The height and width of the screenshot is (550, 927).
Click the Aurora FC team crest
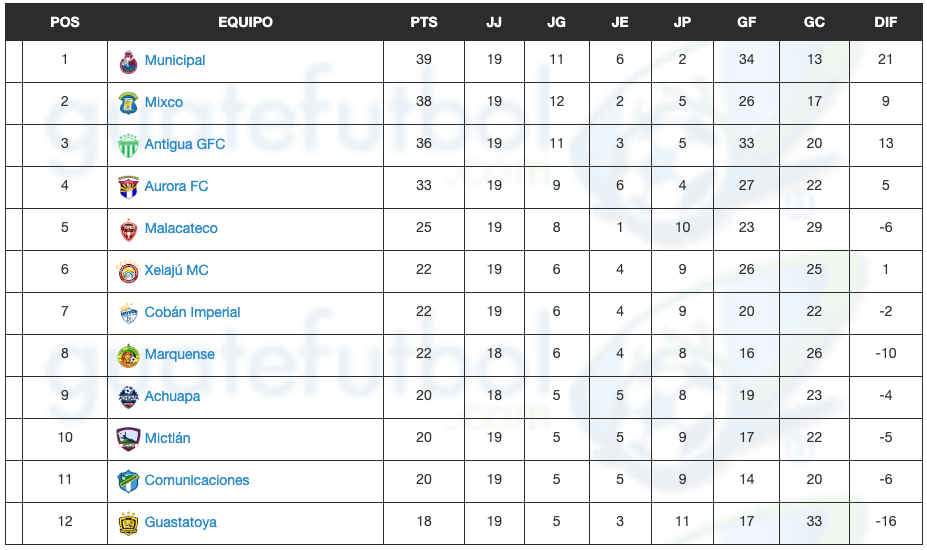point(128,187)
